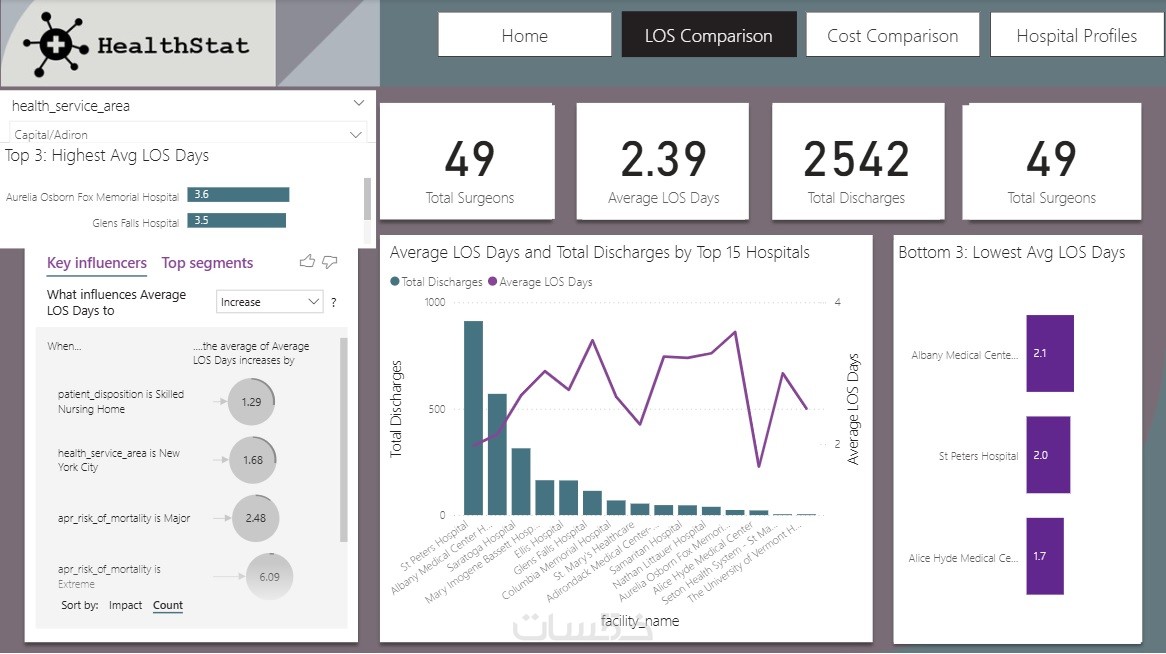Sort influencers by Count
This screenshot has width=1166, height=654.
168,606
